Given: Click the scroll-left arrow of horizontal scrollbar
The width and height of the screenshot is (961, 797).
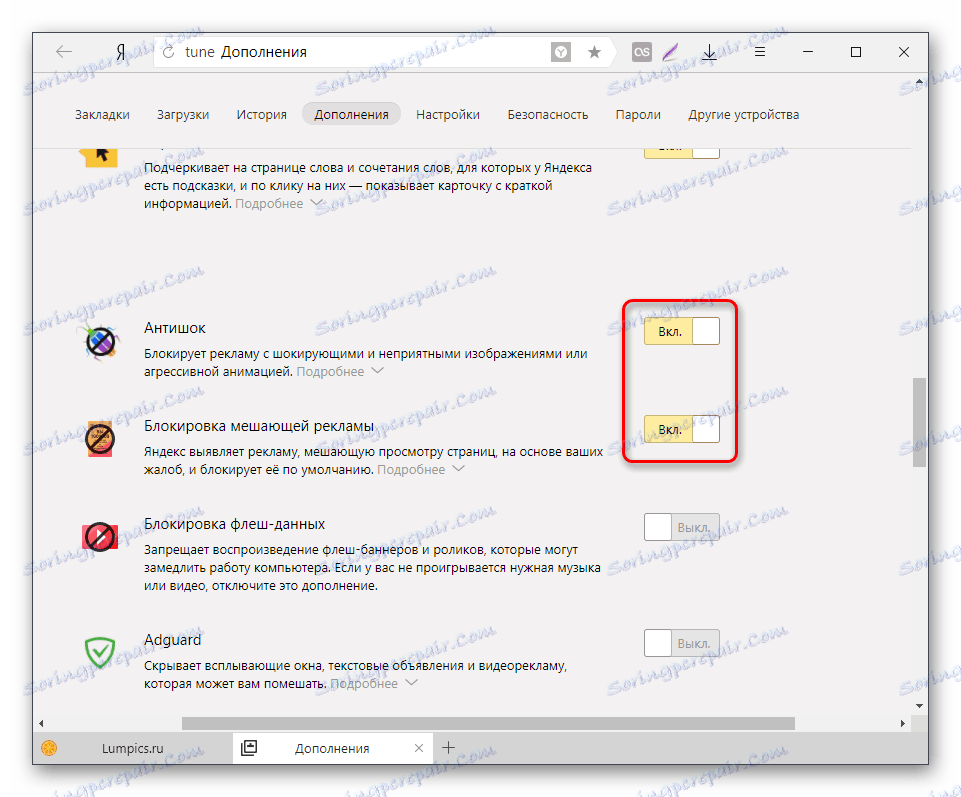Looking at the screenshot, I should (x=41, y=723).
